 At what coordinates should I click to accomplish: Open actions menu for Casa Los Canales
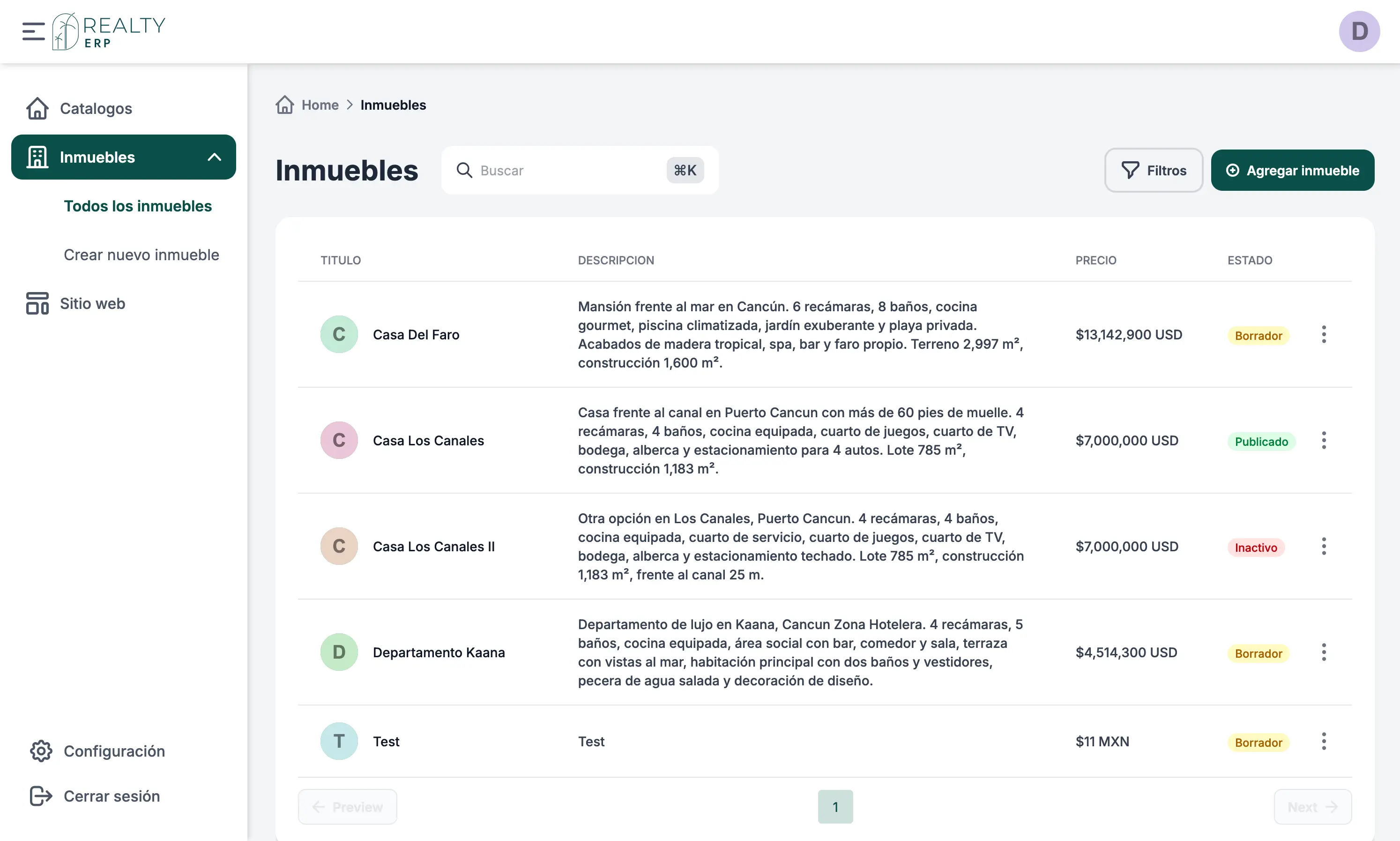click(x=1324, y=440)
